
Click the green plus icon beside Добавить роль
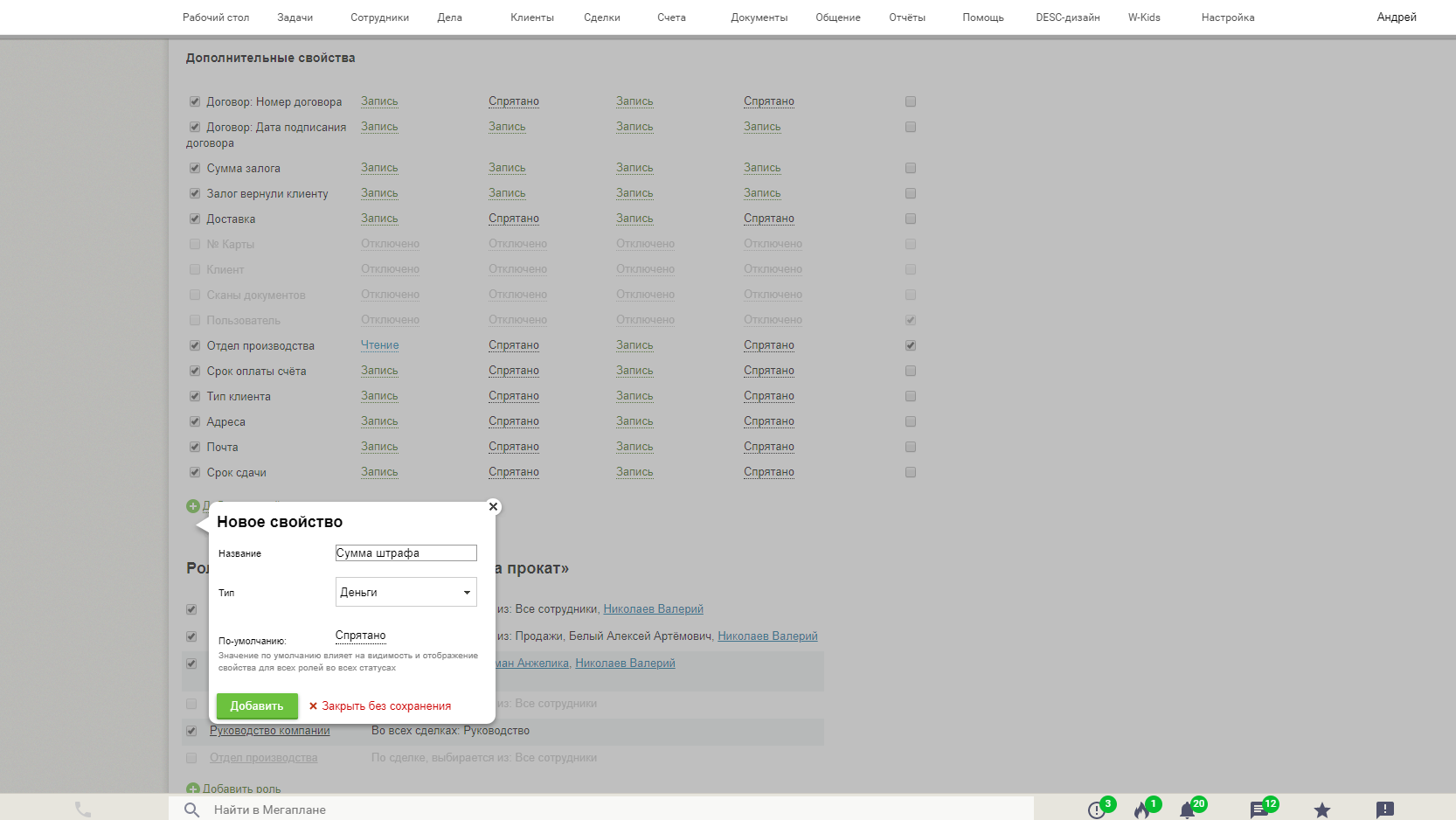coord(193,789)
